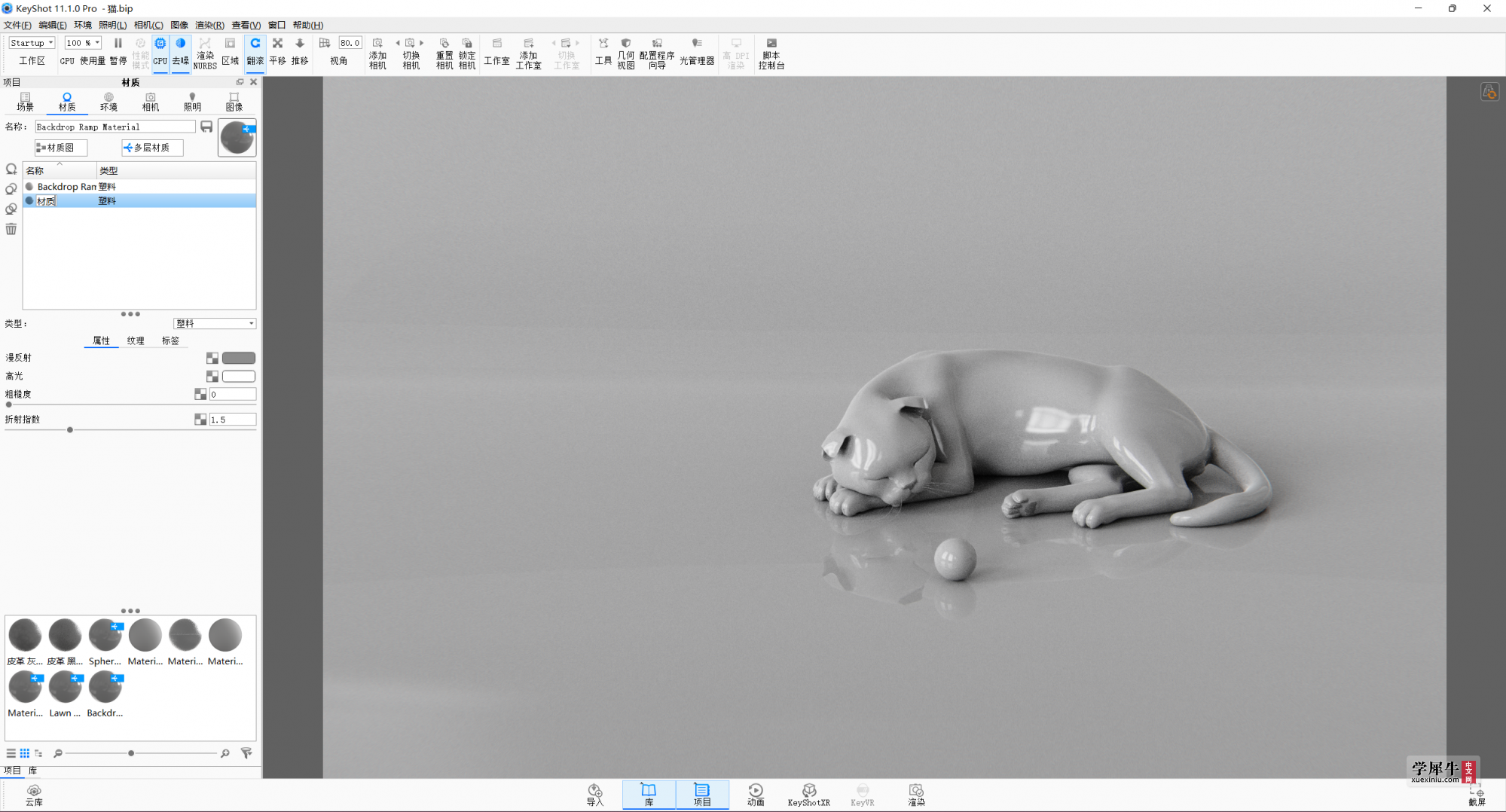Image resolution: width=1506 pixels, height=812 pixels.
Task: Open the 云库 cloud library
Action: click(x=34, y=795)
